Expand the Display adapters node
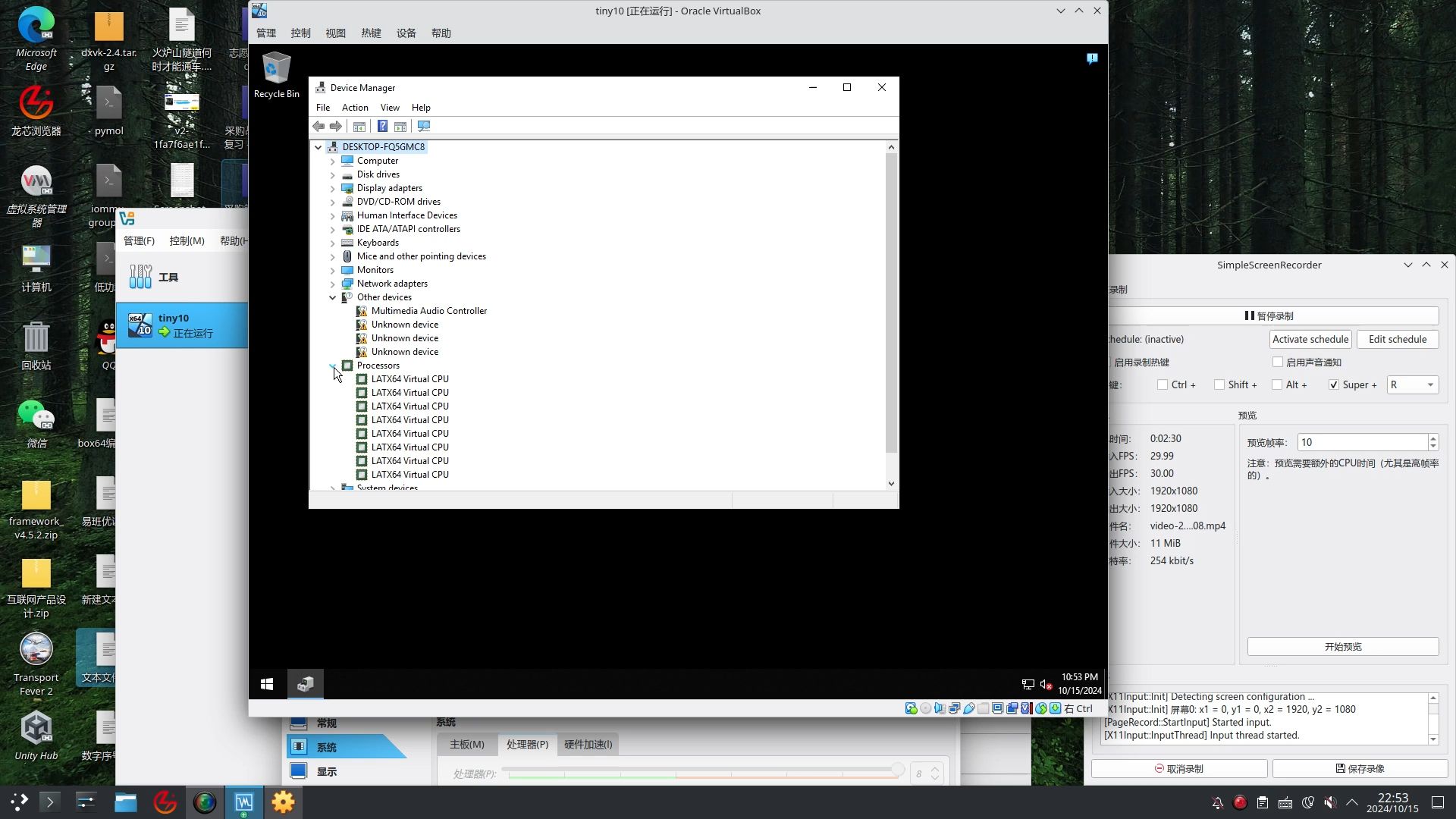This screenshot has height=819, width=1456. click(332, 188)
